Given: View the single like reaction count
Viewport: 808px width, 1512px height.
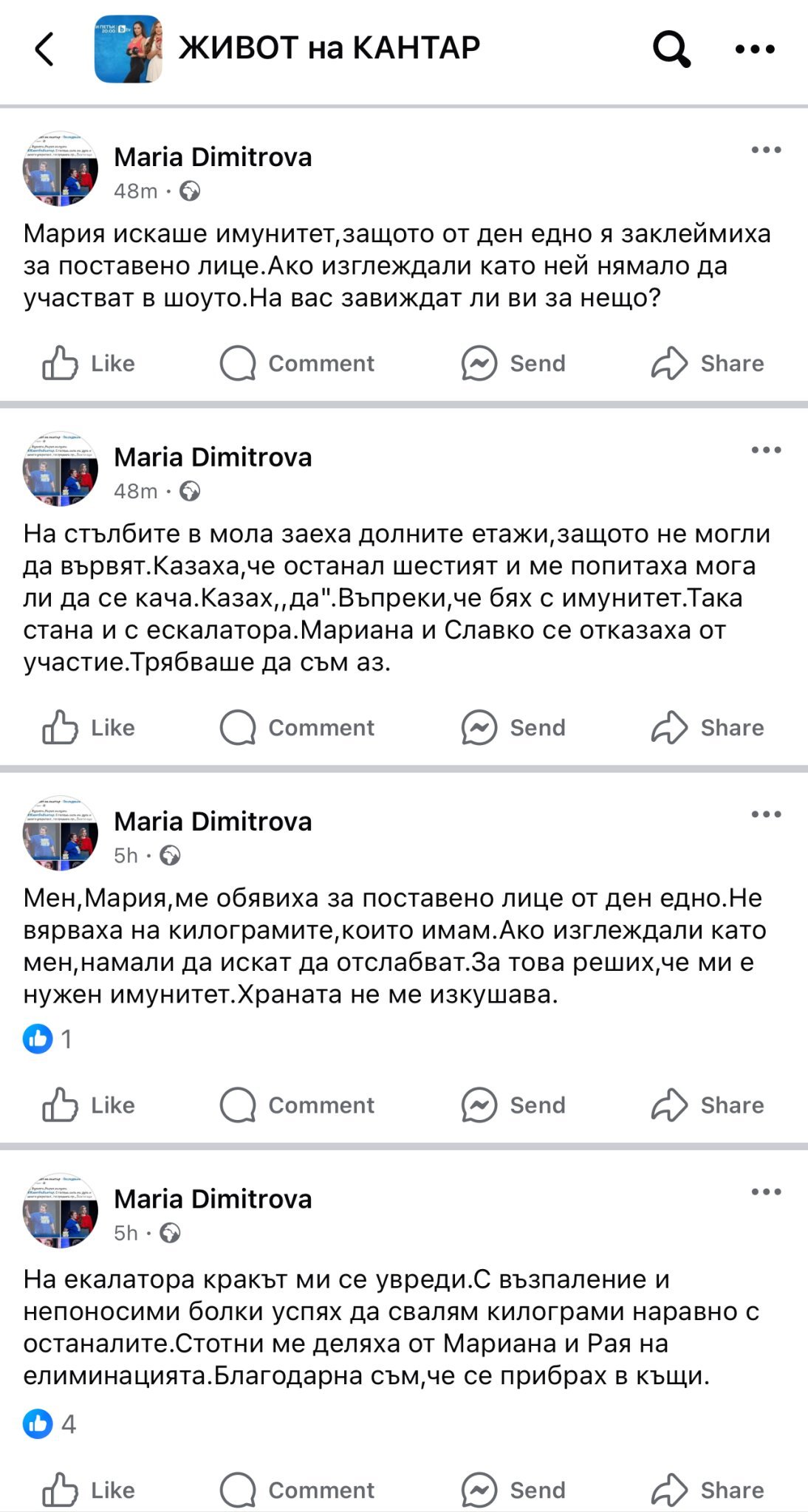Looking at the screenshot, I should [49, 1039].
